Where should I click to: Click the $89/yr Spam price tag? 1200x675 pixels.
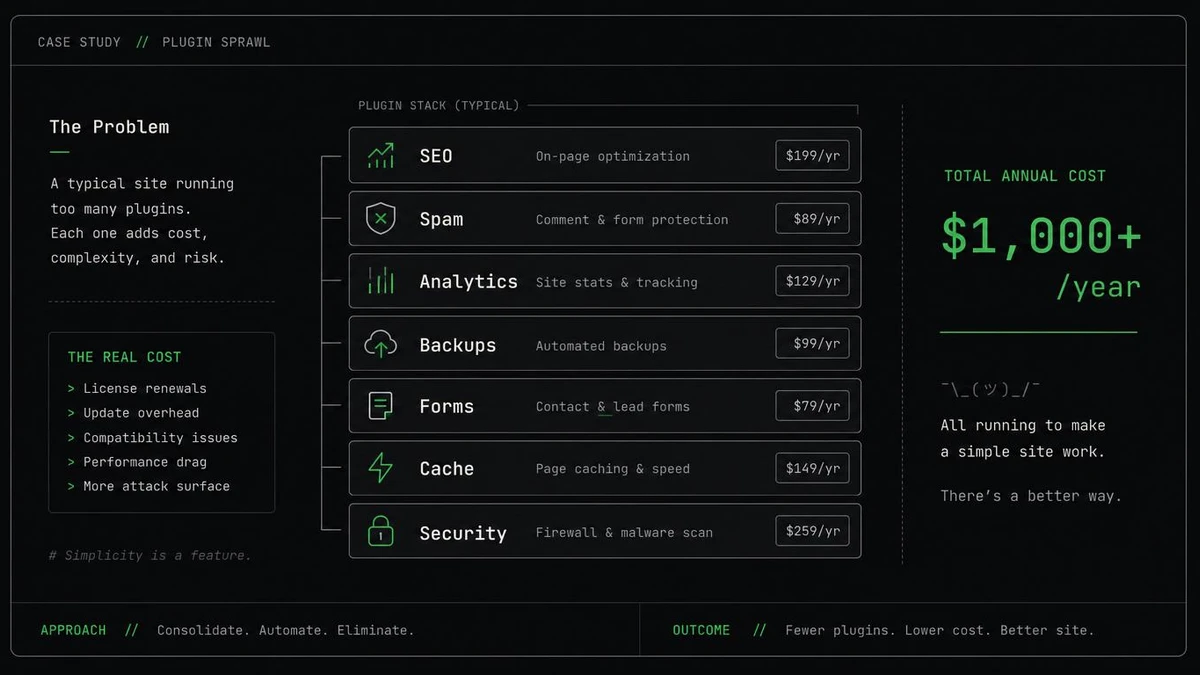click(812, 218)
